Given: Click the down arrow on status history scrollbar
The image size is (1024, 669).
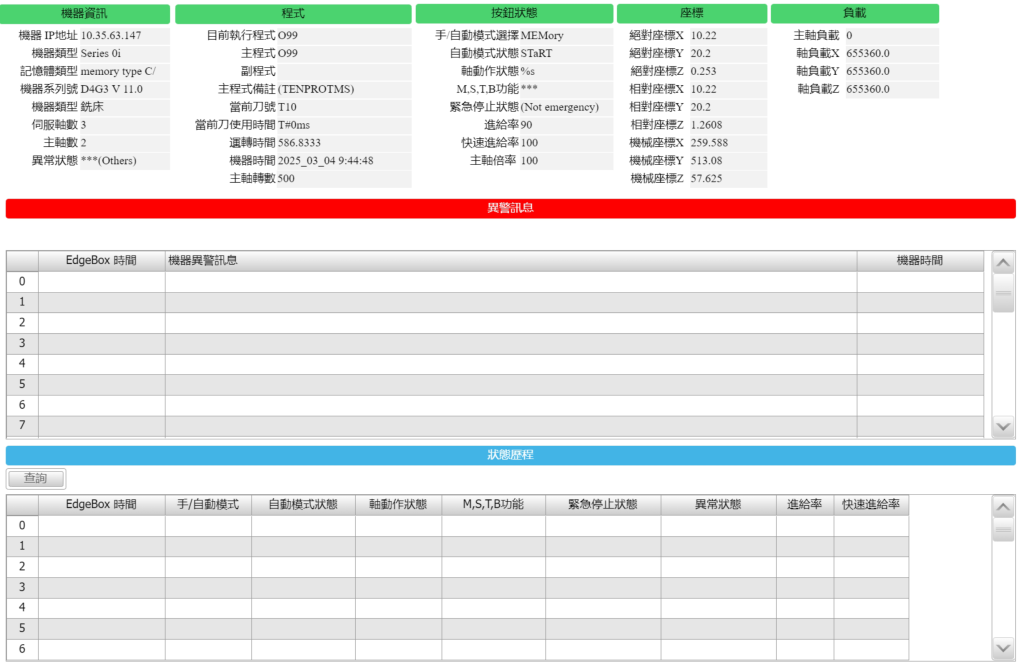Looking at the screenshot, I should [x=1003, y=646].
